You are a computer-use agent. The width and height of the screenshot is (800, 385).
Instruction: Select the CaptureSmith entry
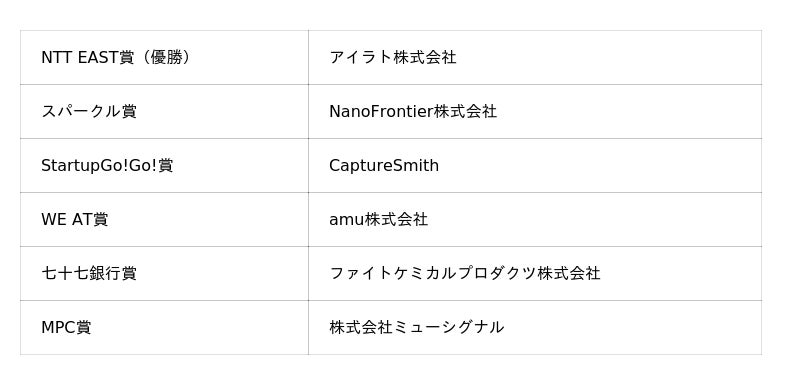pos(384,166)
